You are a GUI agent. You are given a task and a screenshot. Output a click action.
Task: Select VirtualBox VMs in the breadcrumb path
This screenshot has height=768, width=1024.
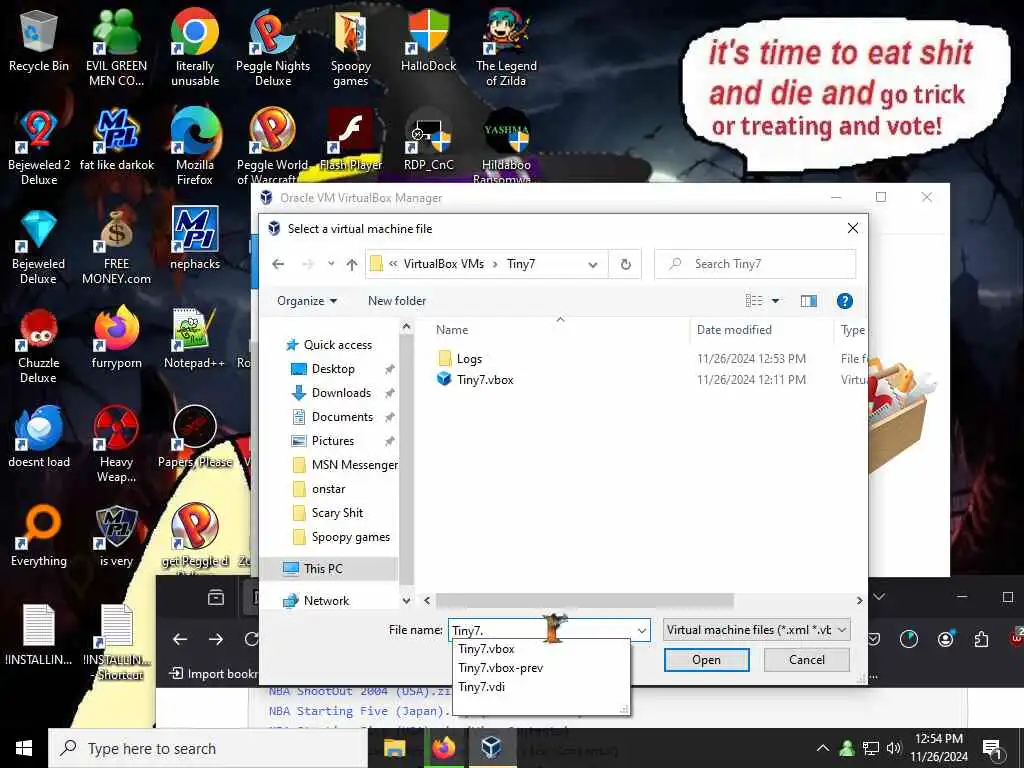tap(443, 264)
